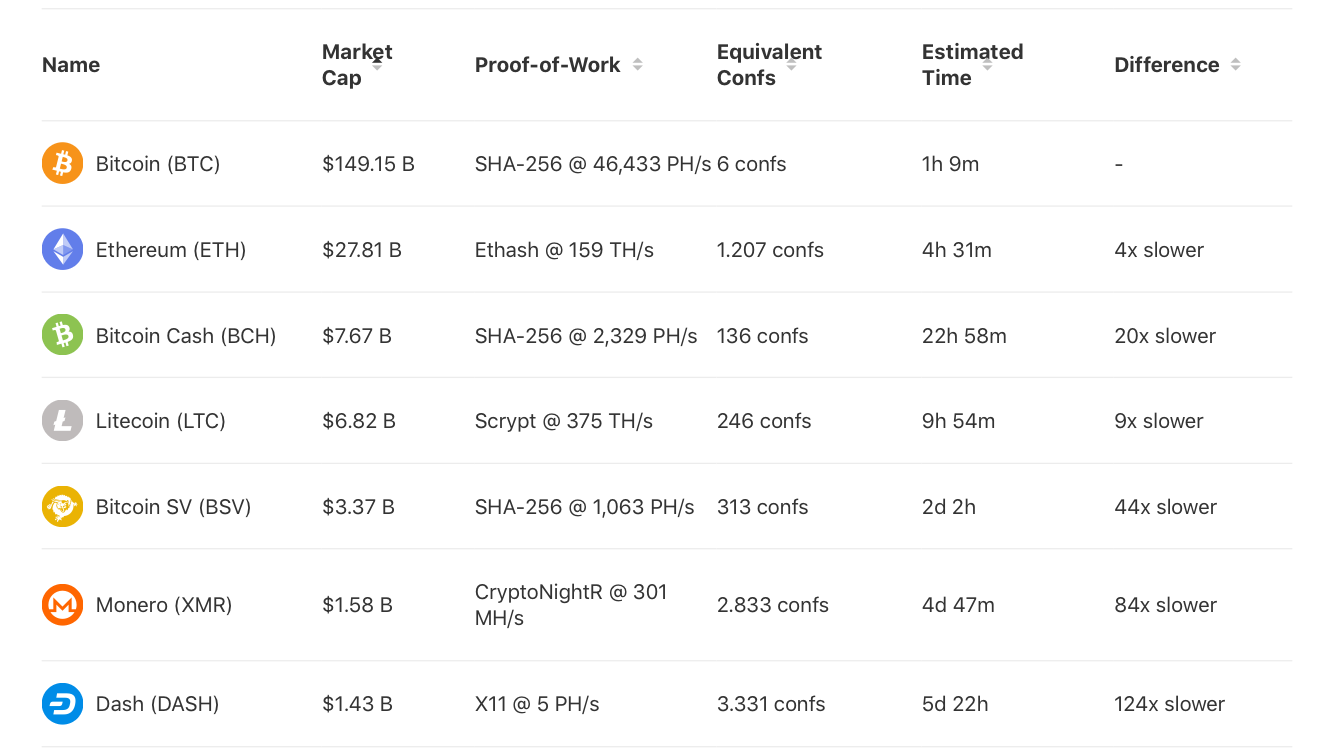Click the Bitcoin Cash (BCH) name
This screenshot has width=1334, height=750.
[186, 336]
